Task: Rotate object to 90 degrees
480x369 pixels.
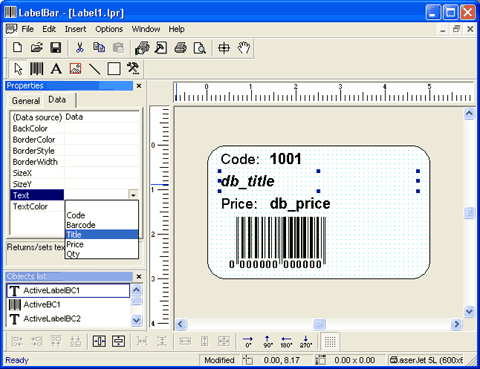Action: (x=268, y=342)
